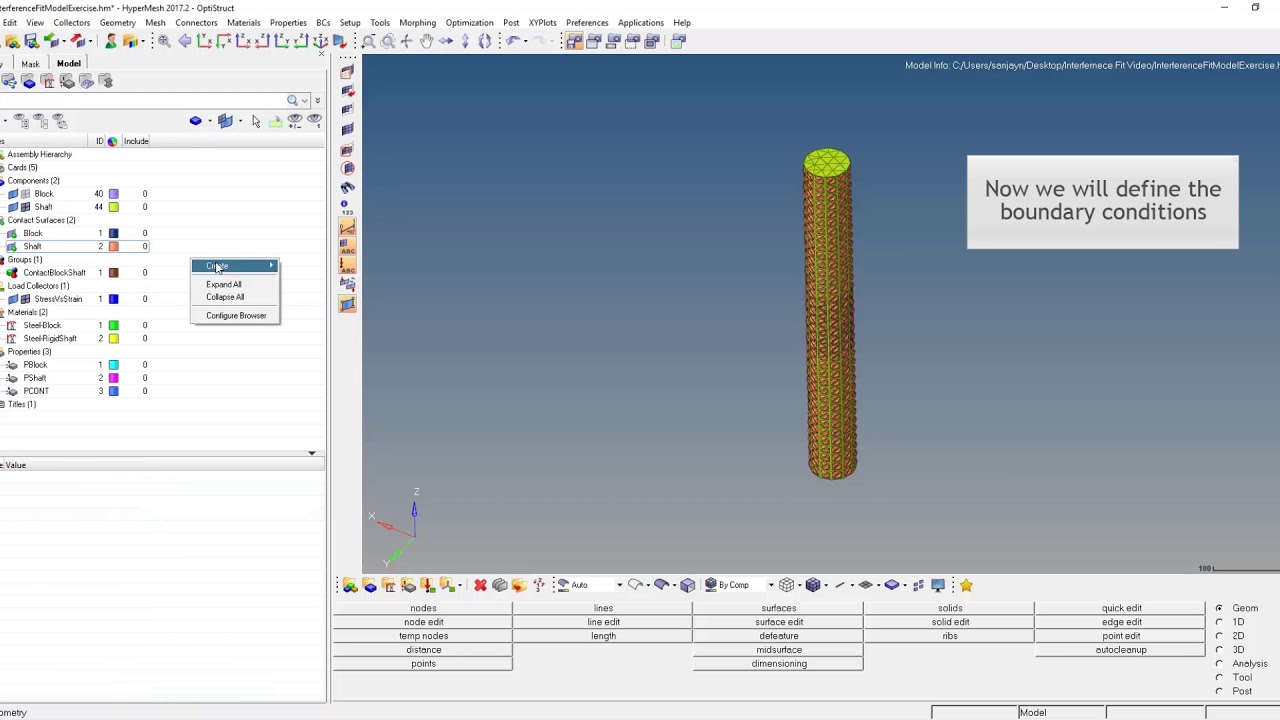1280x720 pixels.
Task: Open dropdown arrow beside the undo icon
Action: pos(526,41)
